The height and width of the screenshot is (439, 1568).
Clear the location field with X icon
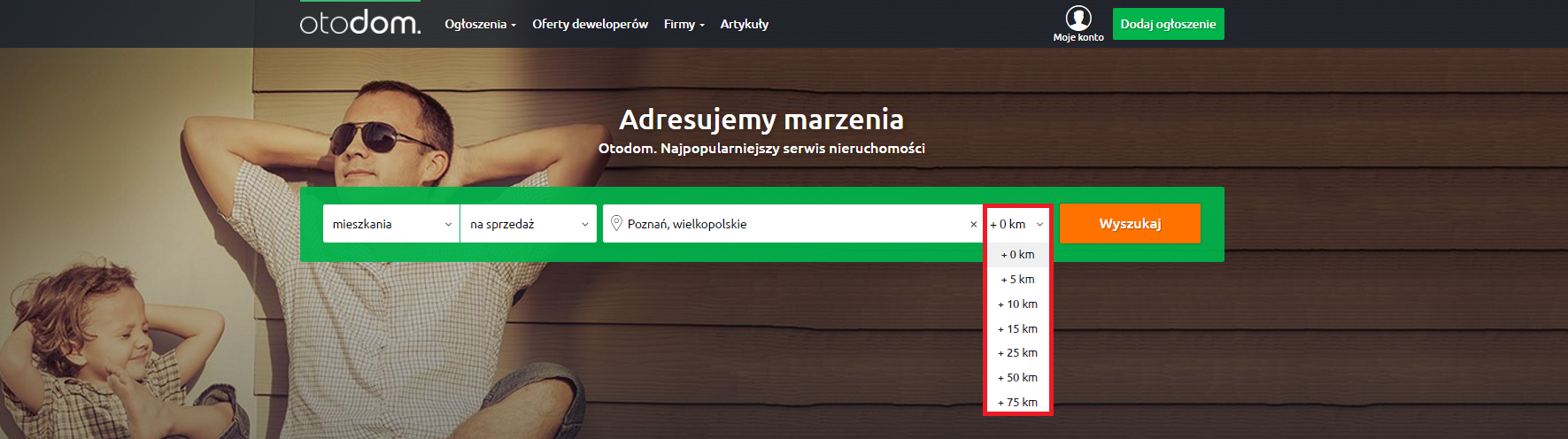pyautogui.click(x=973, y=225)
